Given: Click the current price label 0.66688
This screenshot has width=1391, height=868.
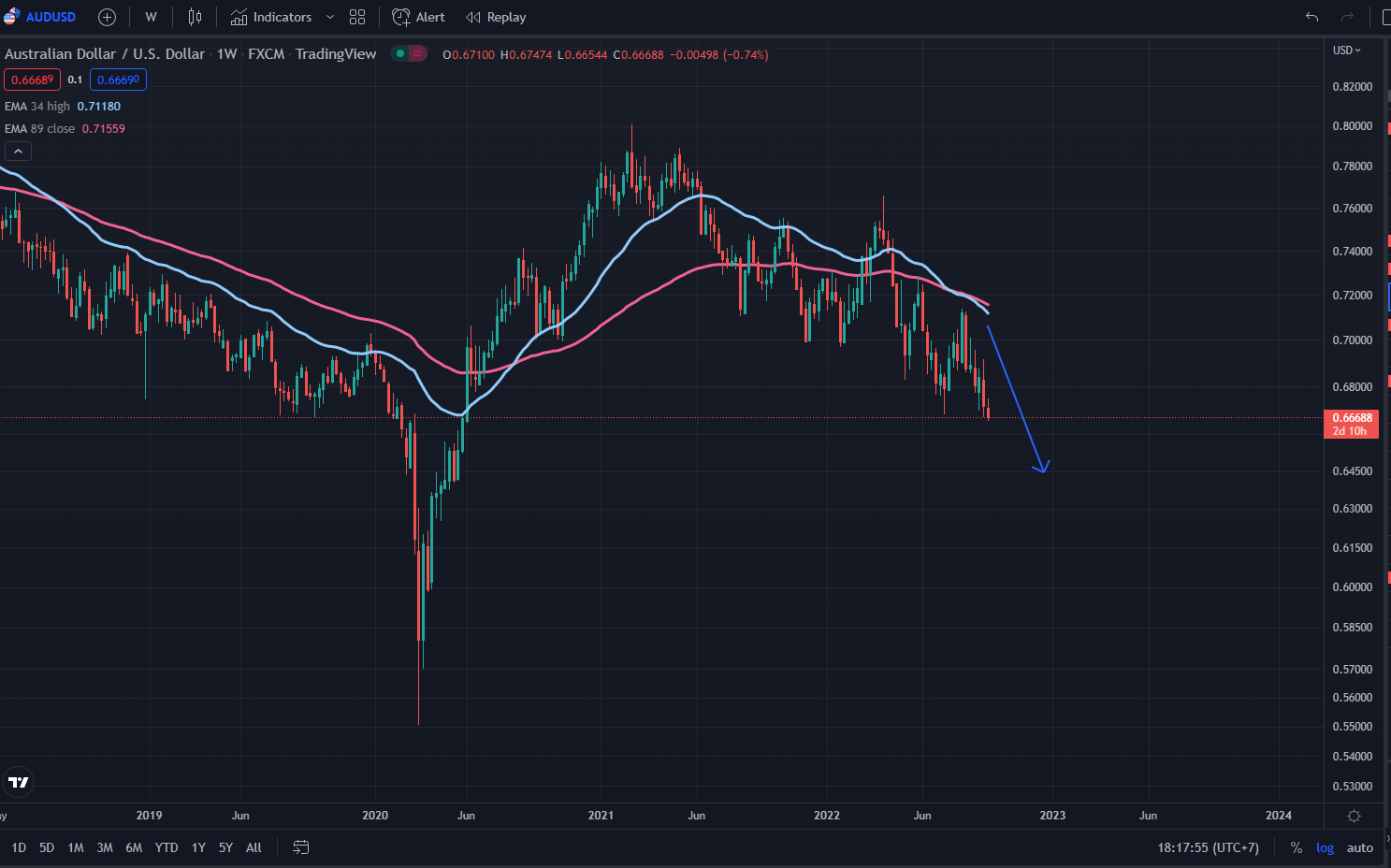Looking at the screenshot, I should tap(1352, 424).
